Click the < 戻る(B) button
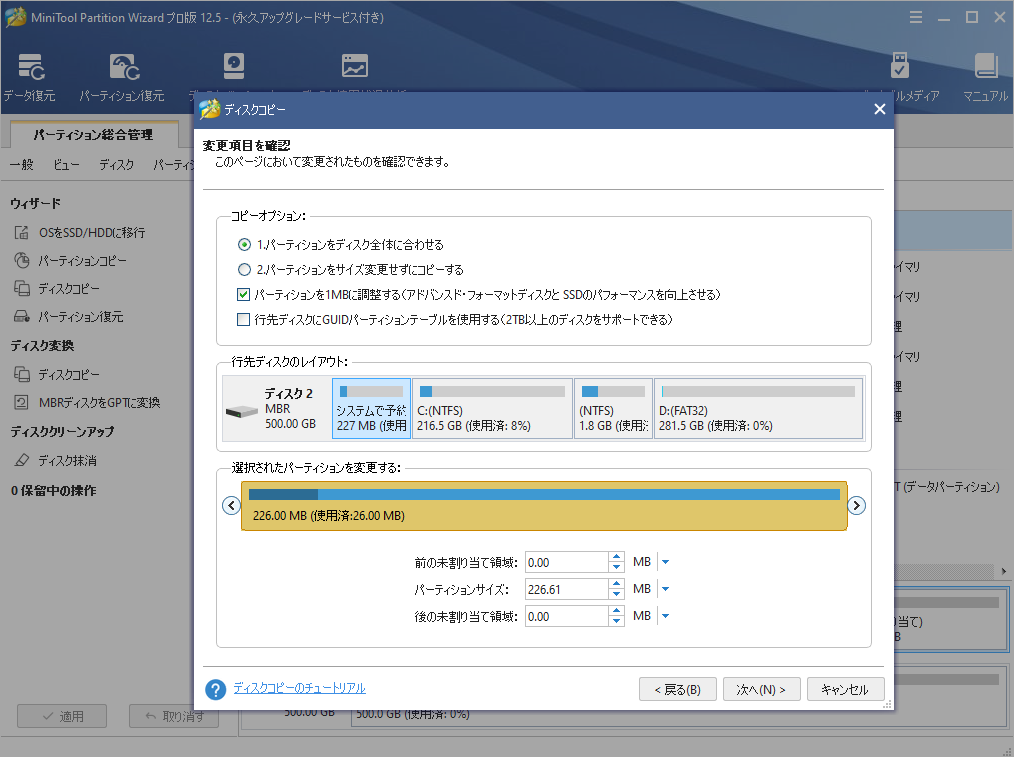Screen dimensions: 1014x757 (678, 689)
